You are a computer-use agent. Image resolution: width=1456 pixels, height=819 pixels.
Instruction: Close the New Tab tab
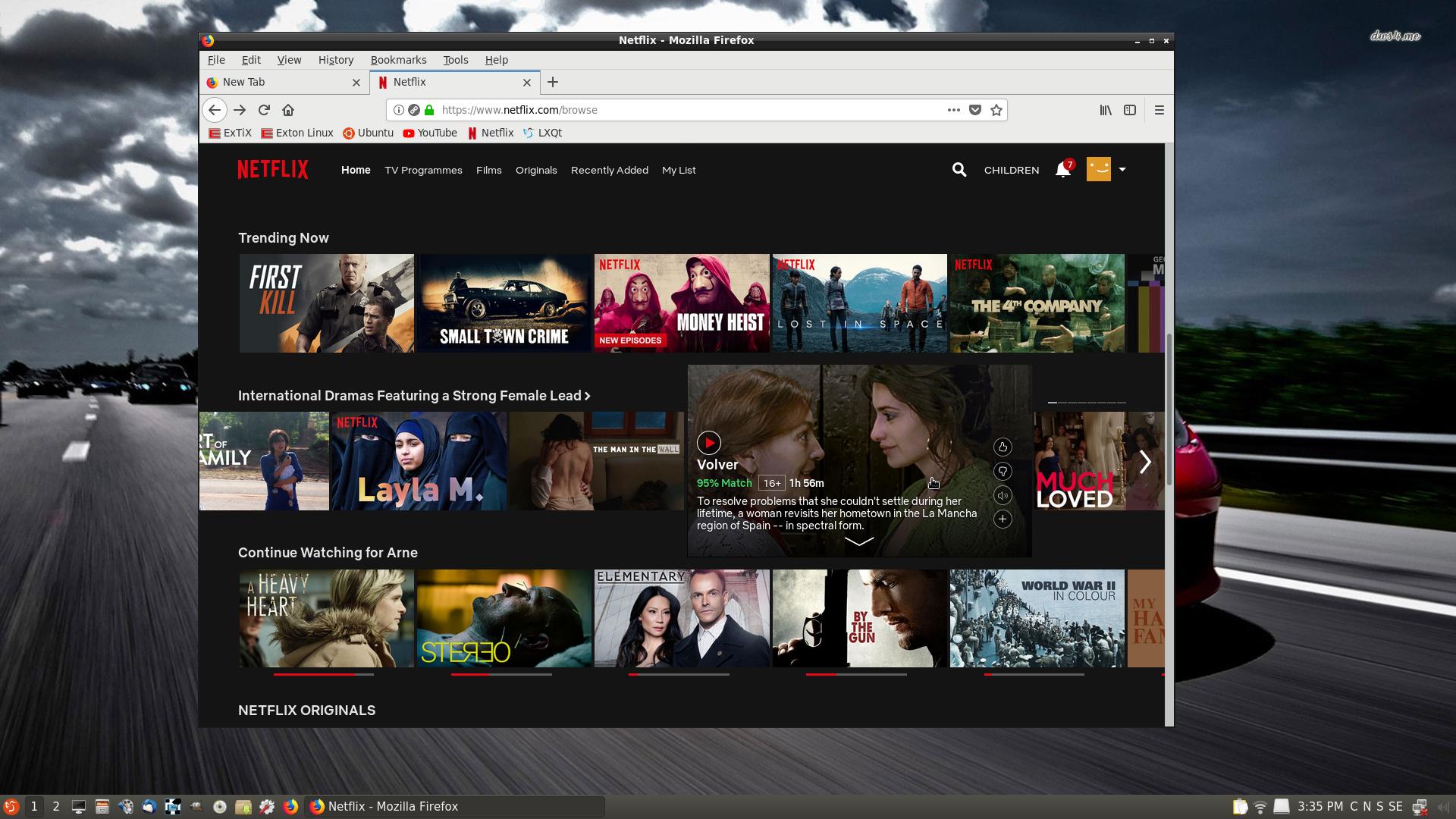tap(356, 83)
